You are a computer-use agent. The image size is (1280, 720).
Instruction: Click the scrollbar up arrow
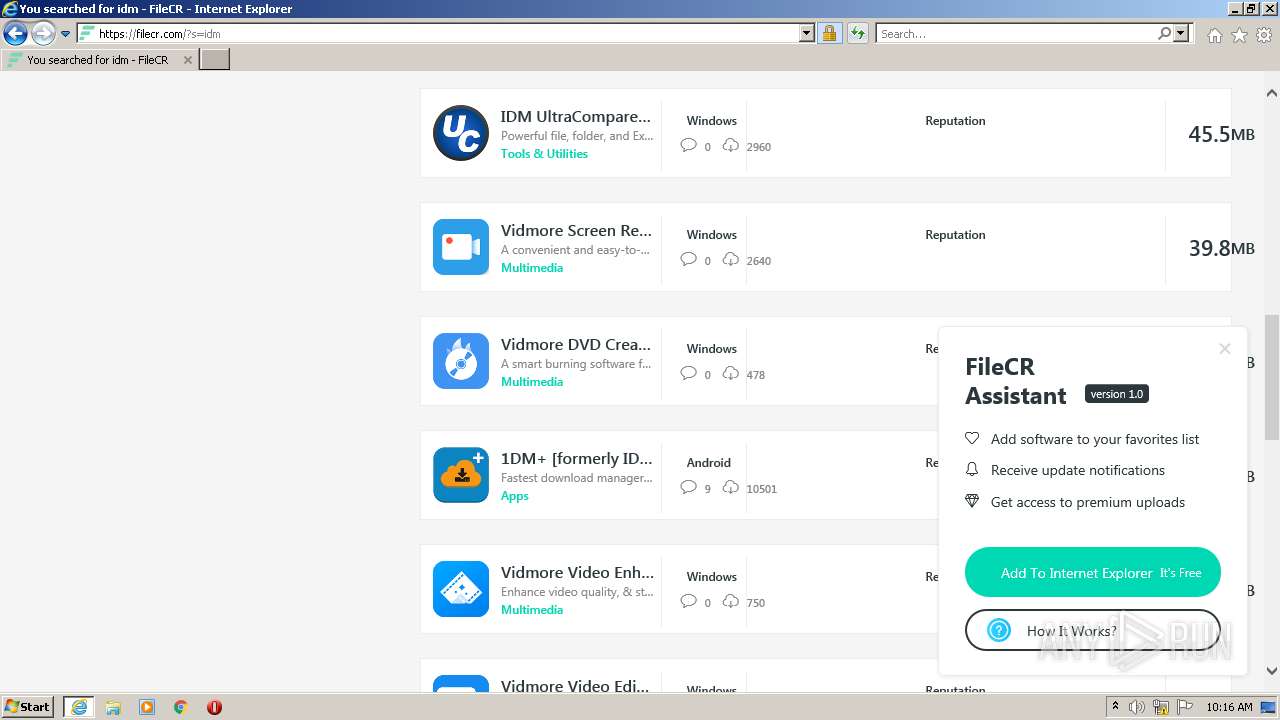click(x=1272, y=93)
